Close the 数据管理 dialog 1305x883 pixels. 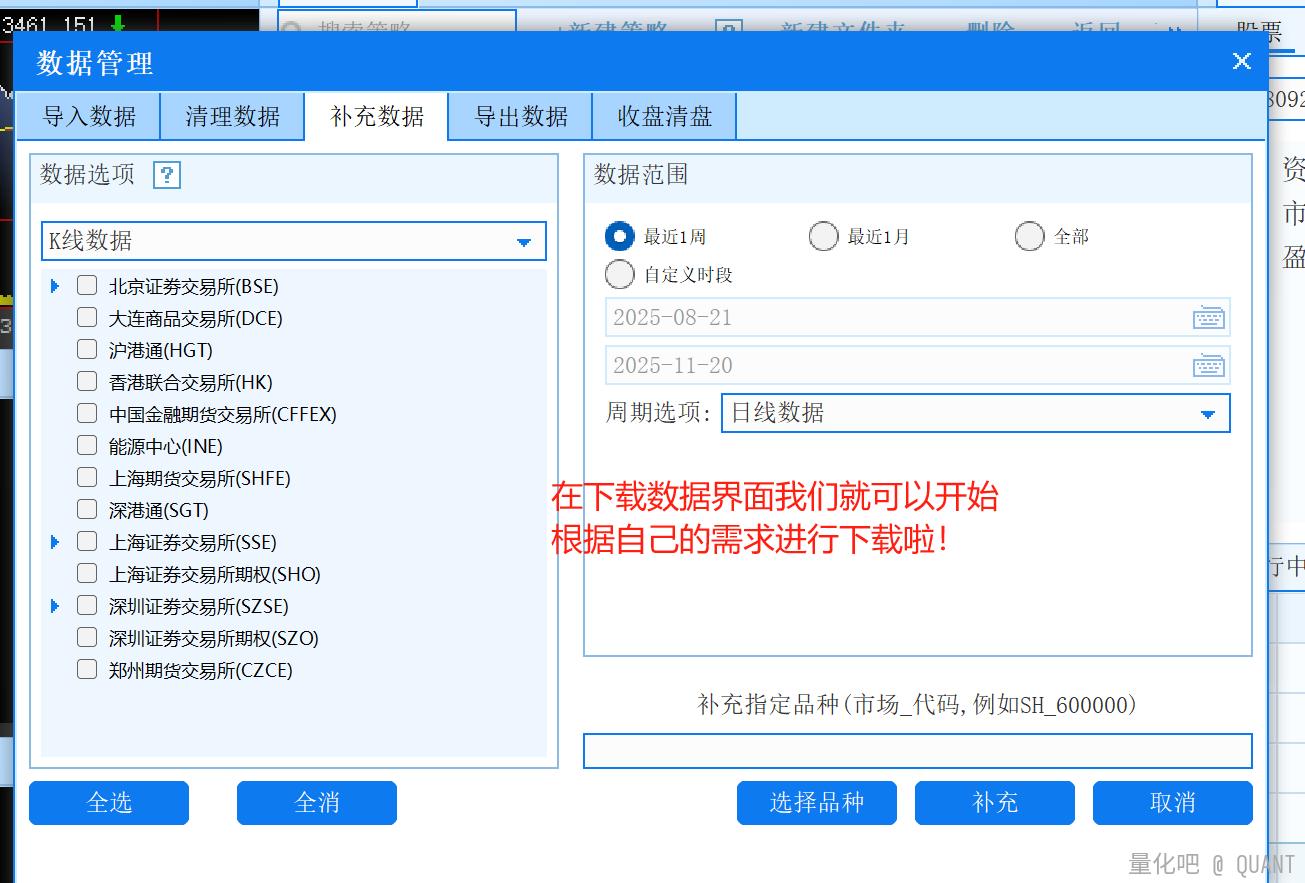point(1241,61)
